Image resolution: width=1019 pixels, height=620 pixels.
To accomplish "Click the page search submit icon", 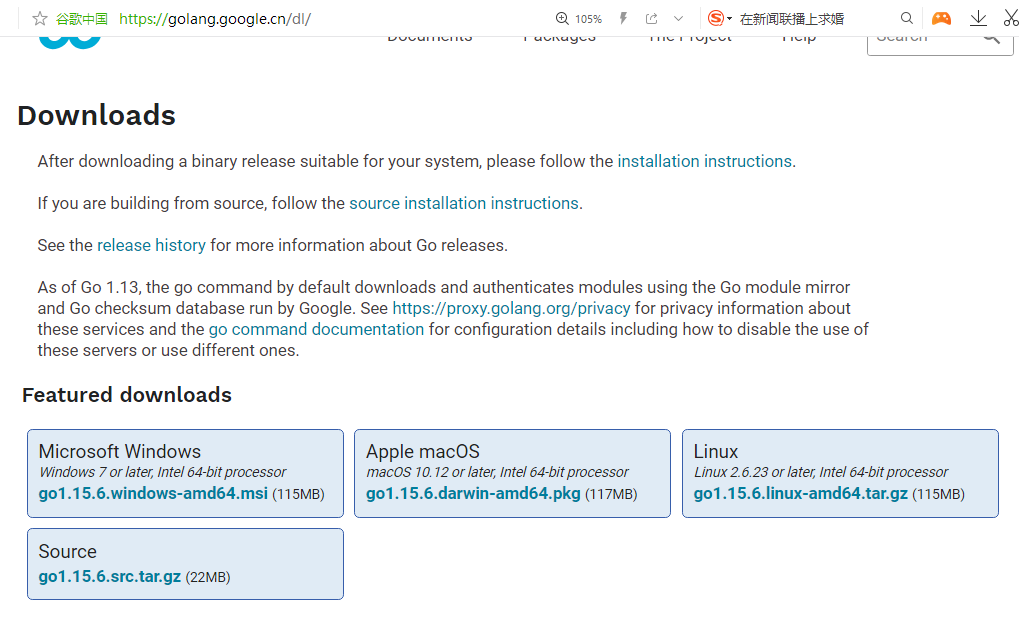I will coord(991,40).
